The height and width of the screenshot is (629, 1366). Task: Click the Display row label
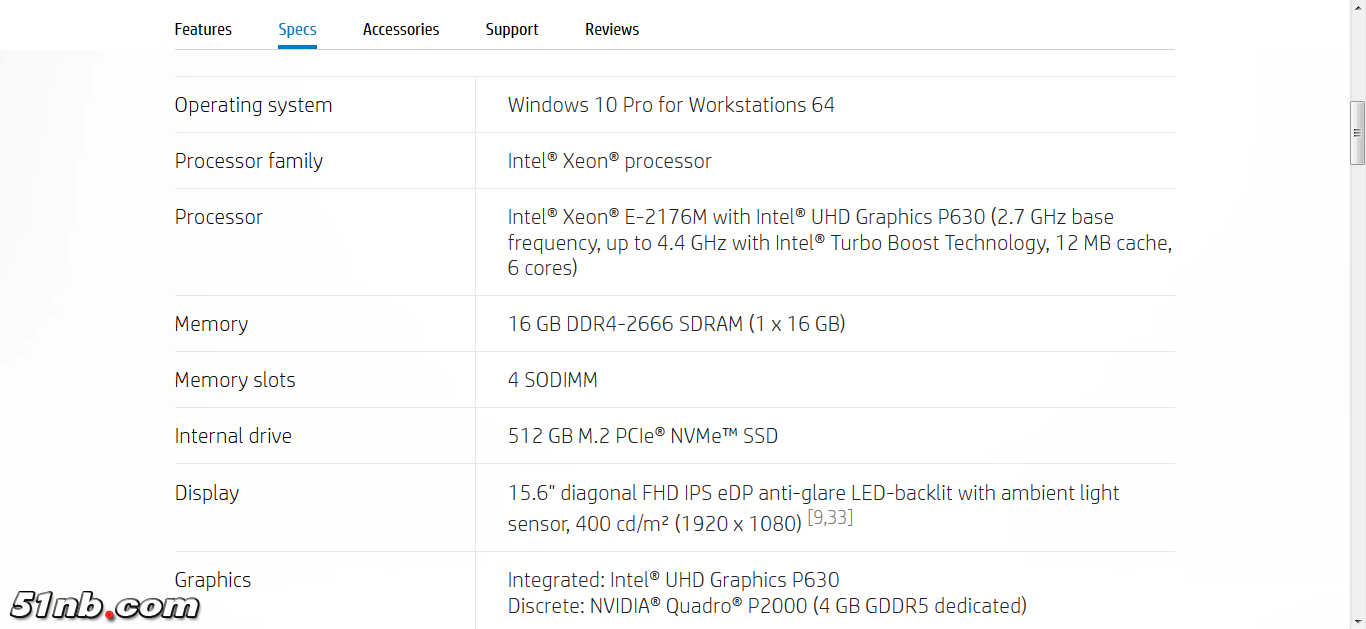[207, 493]
